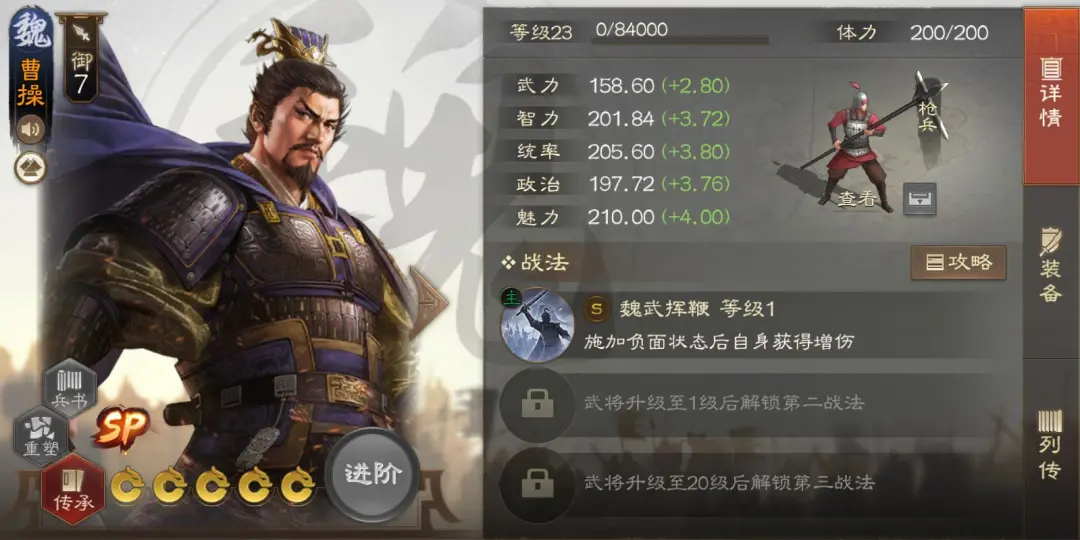Select the 魏武挥鞭 tactic skill icon
This screenshot has width=1080, height=540.
(537, 324)
